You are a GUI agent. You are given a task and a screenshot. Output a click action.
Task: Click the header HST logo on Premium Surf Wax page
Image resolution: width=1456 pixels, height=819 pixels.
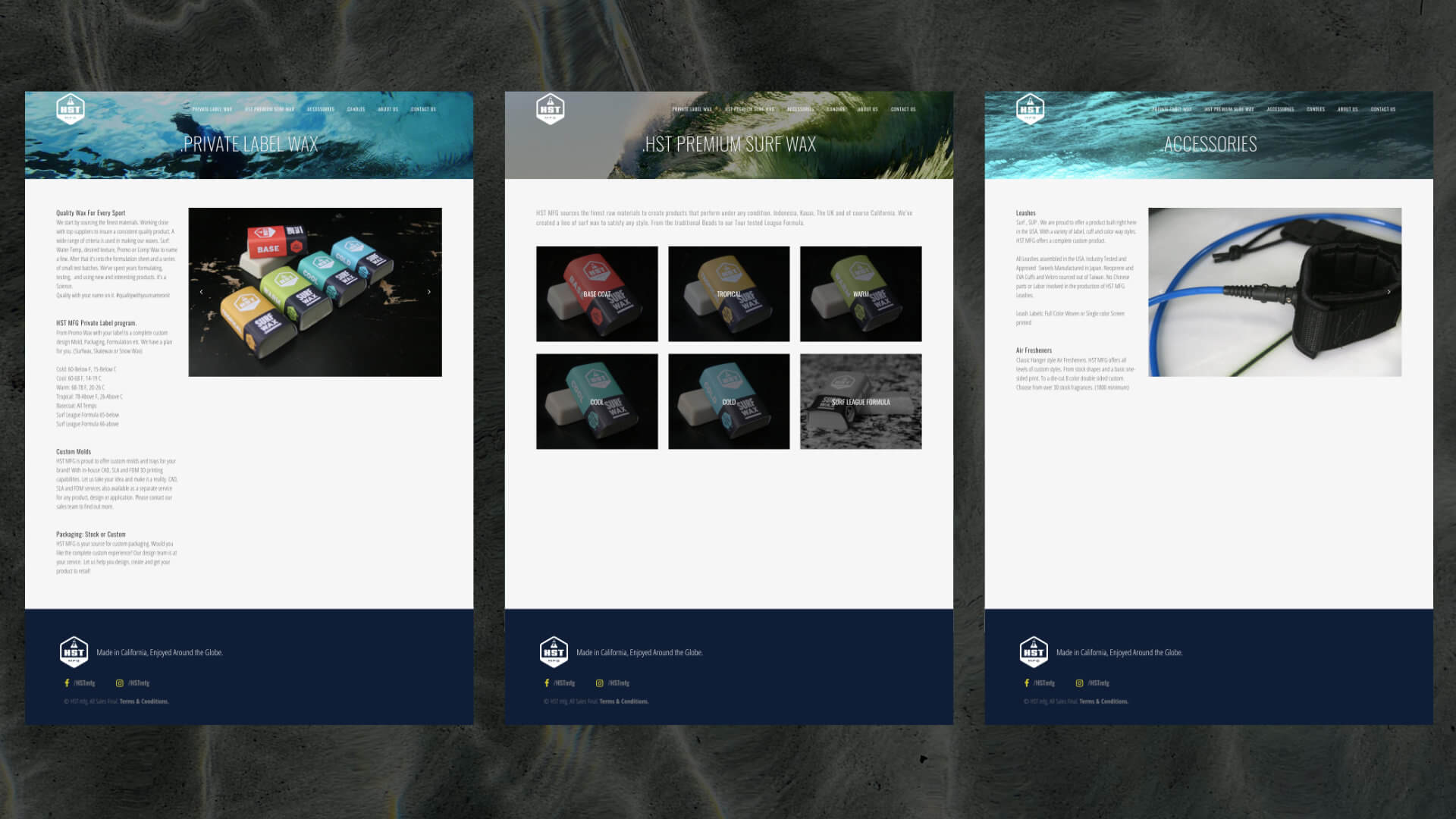pos(551,108)
